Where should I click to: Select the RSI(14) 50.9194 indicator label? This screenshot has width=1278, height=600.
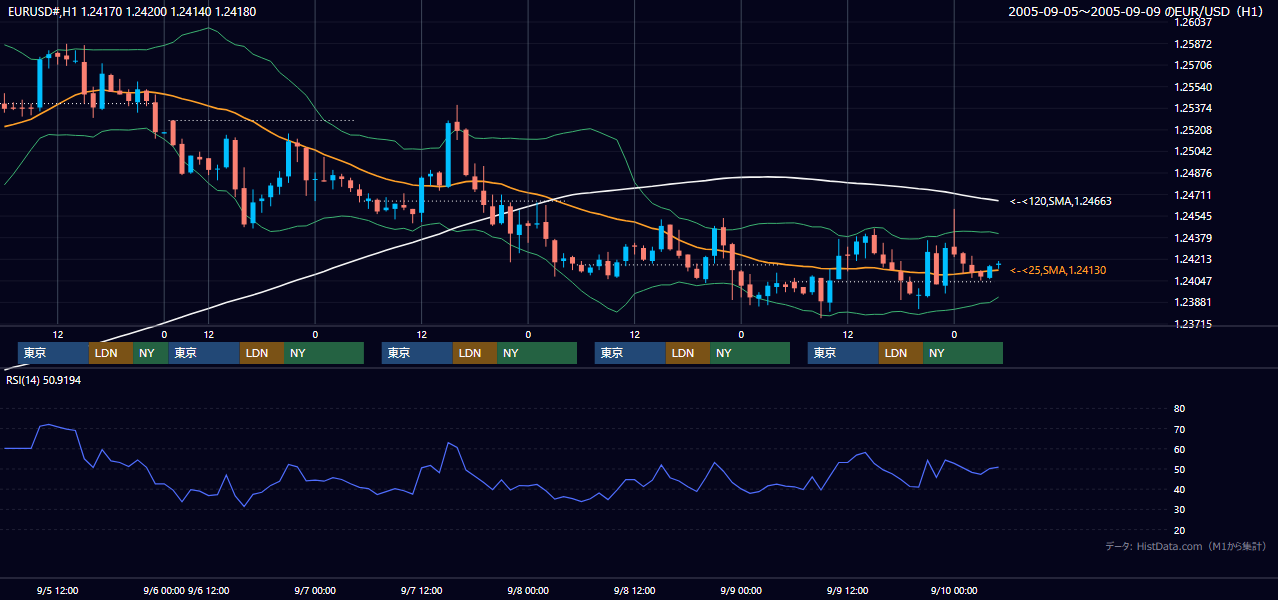(45, 380)
